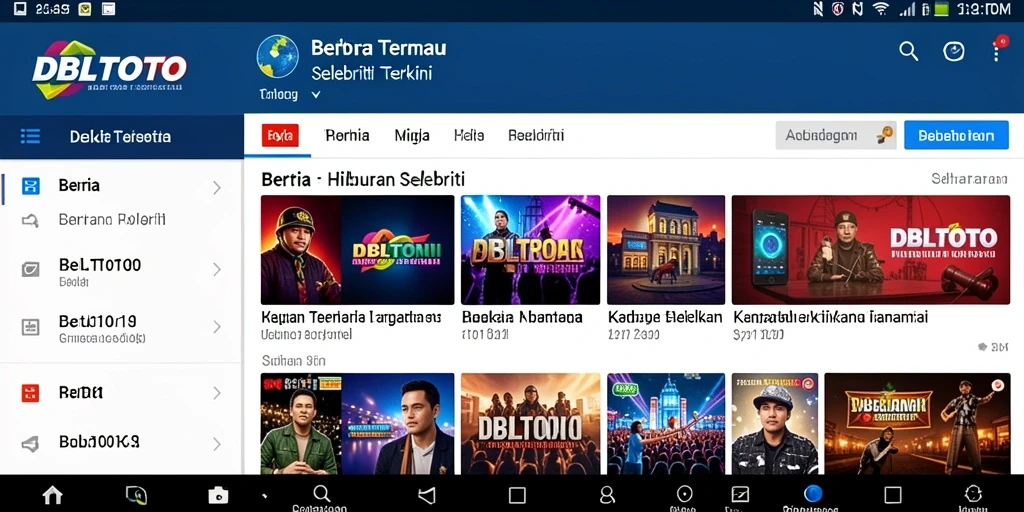Tap the camera icon in bottom bar
1024x512 pixels.
[x=218, y=496]
